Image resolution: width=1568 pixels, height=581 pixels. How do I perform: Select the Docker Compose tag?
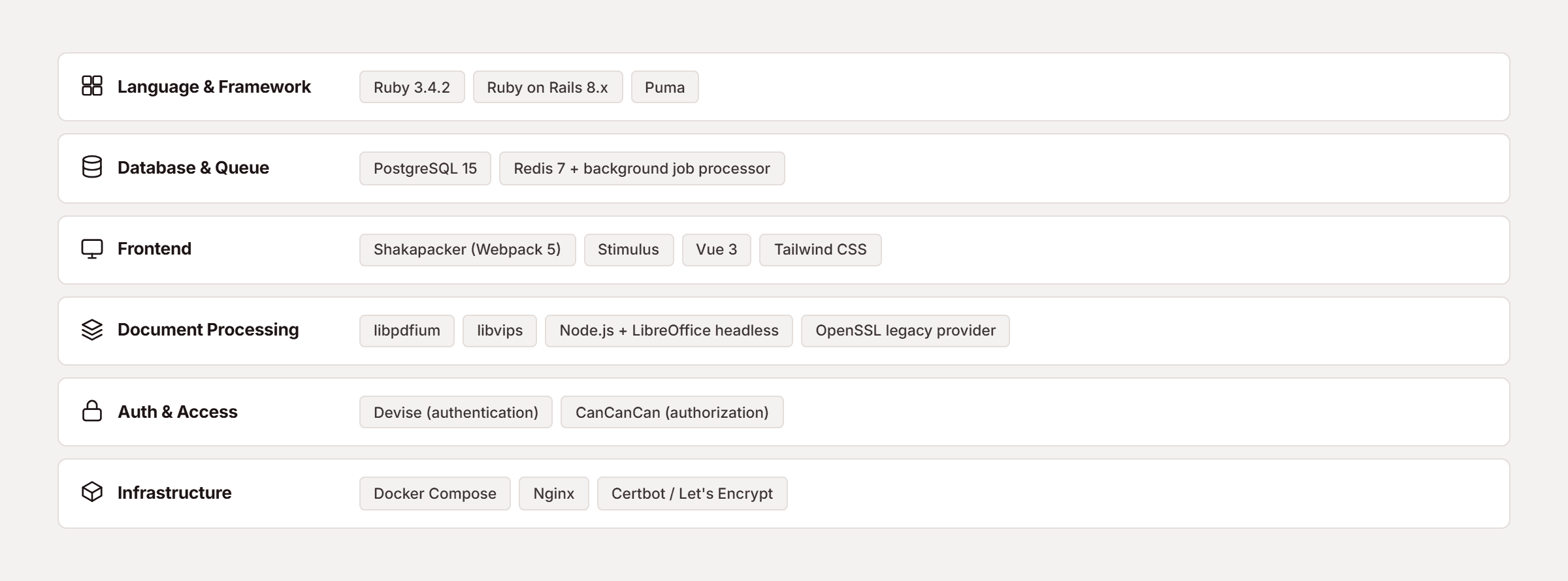click(x=435, y=494)
